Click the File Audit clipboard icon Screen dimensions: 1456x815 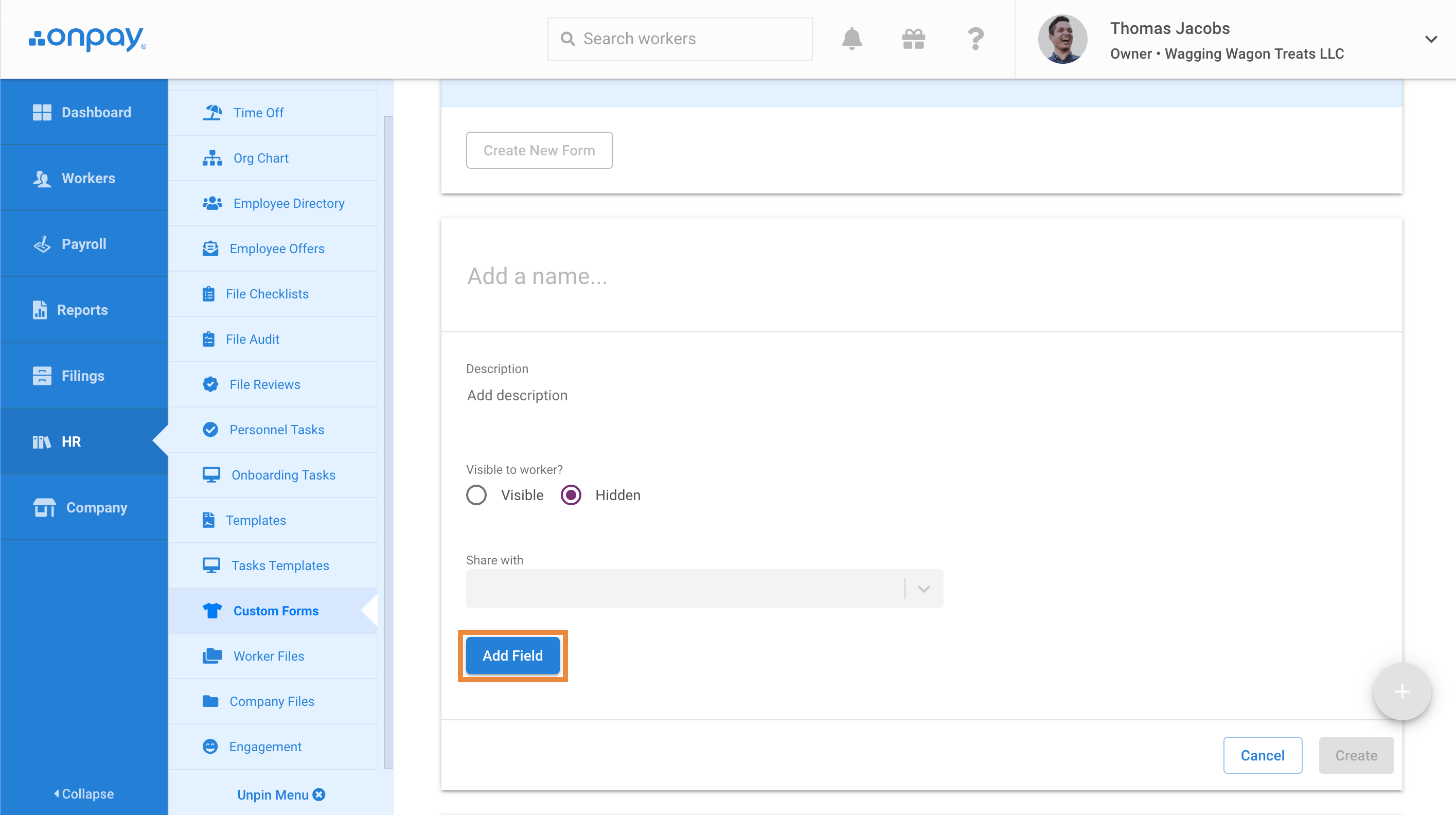(208, 339)
